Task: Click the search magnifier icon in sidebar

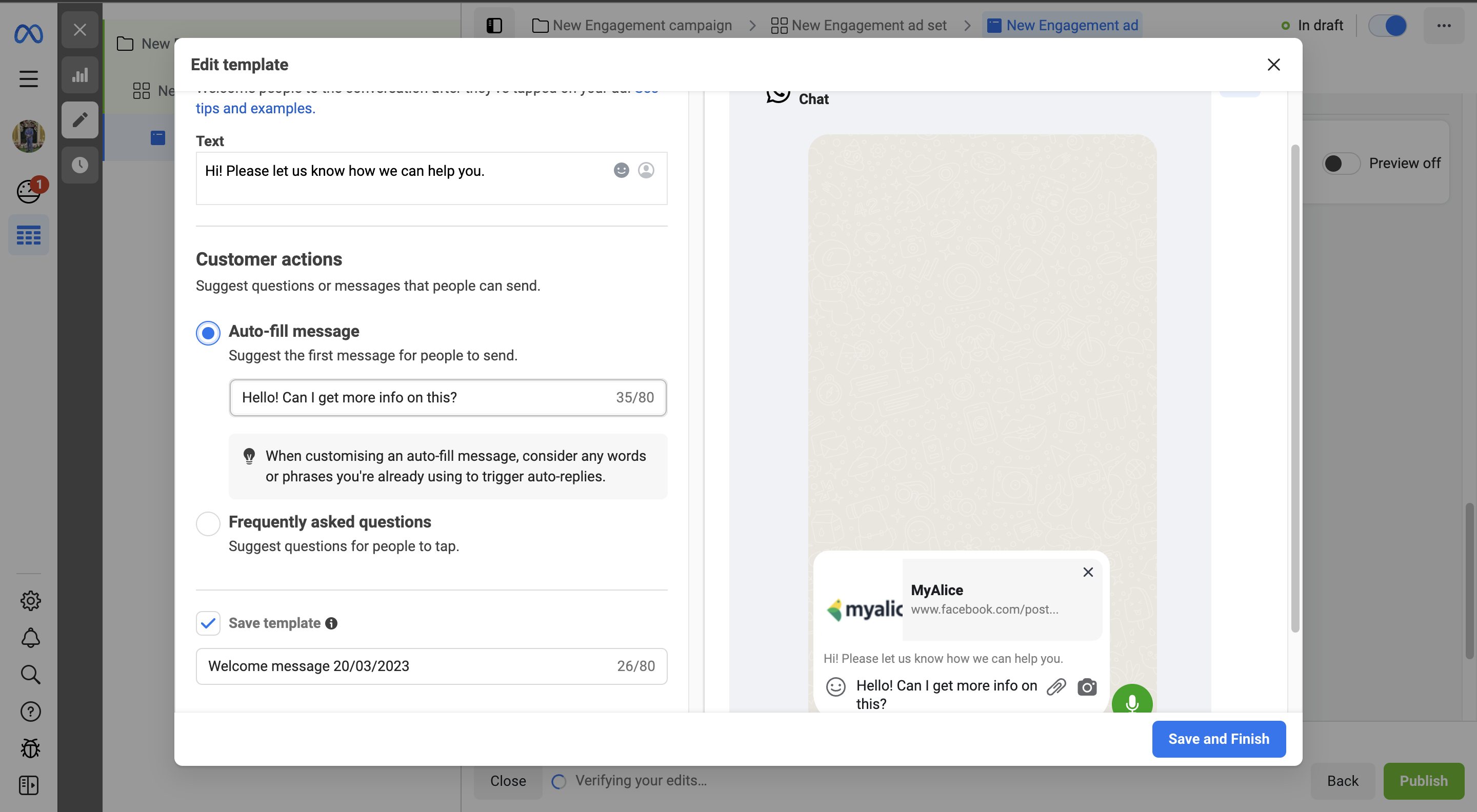Action: (x=30, y=675)
